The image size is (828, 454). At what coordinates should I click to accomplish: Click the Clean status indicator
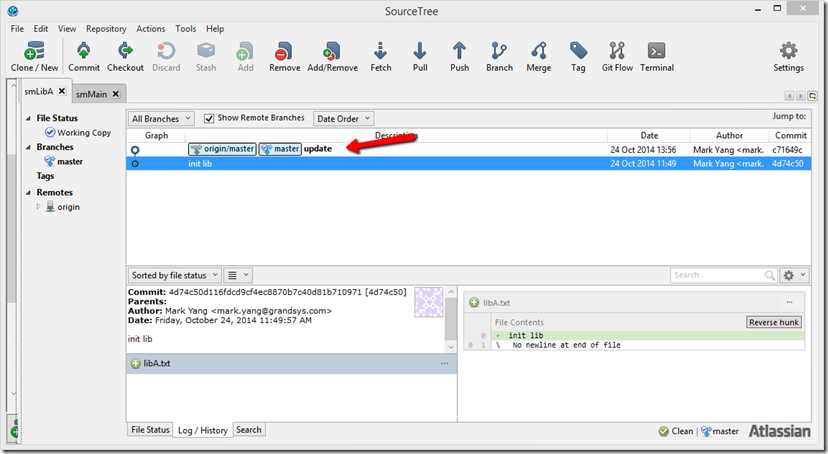click(676, 431)
